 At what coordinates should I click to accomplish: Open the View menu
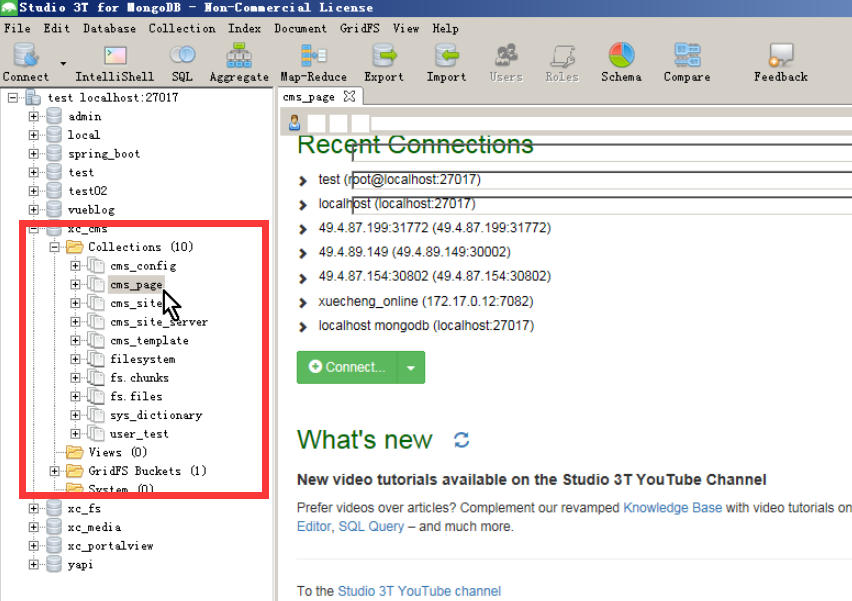pos(406,28)
